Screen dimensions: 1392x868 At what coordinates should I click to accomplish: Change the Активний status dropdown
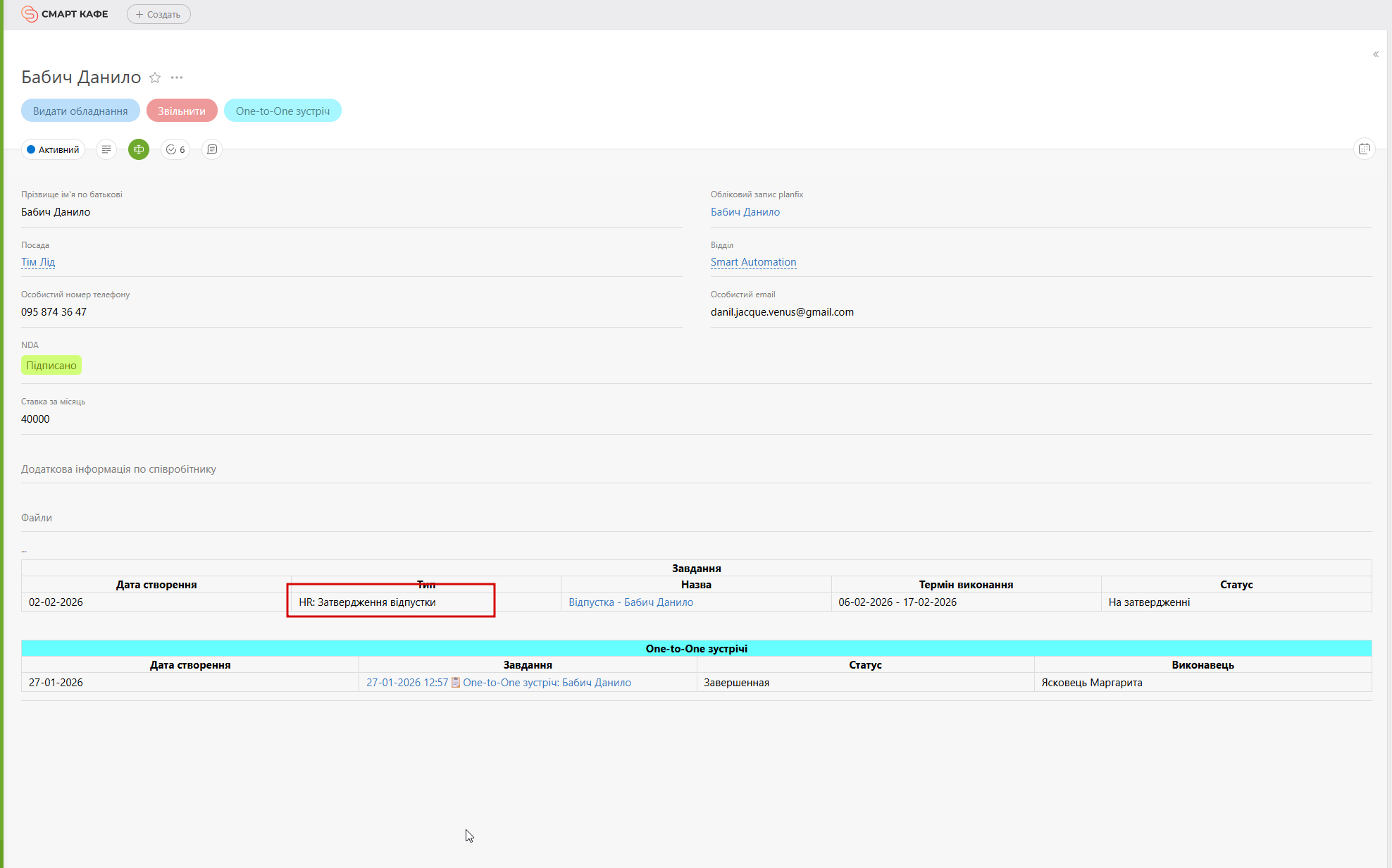[53, 149]
